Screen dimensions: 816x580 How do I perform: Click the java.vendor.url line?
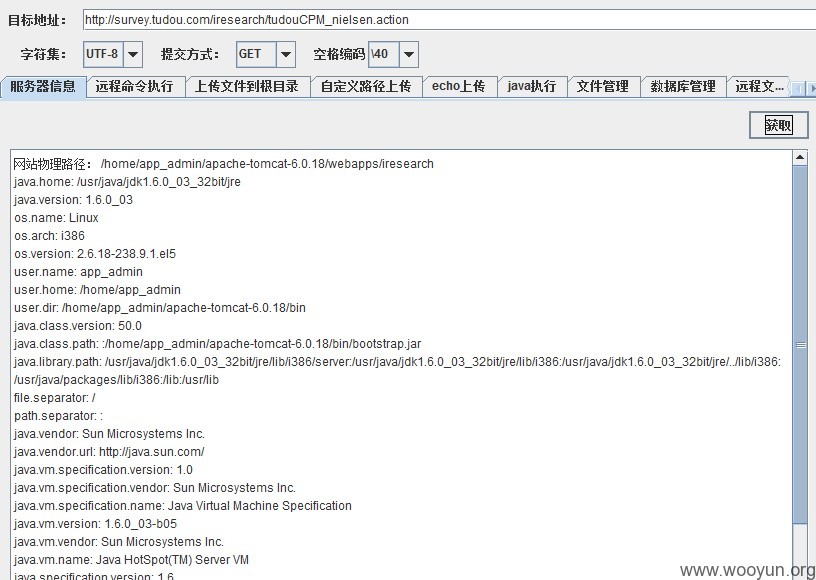coord(109,452)
